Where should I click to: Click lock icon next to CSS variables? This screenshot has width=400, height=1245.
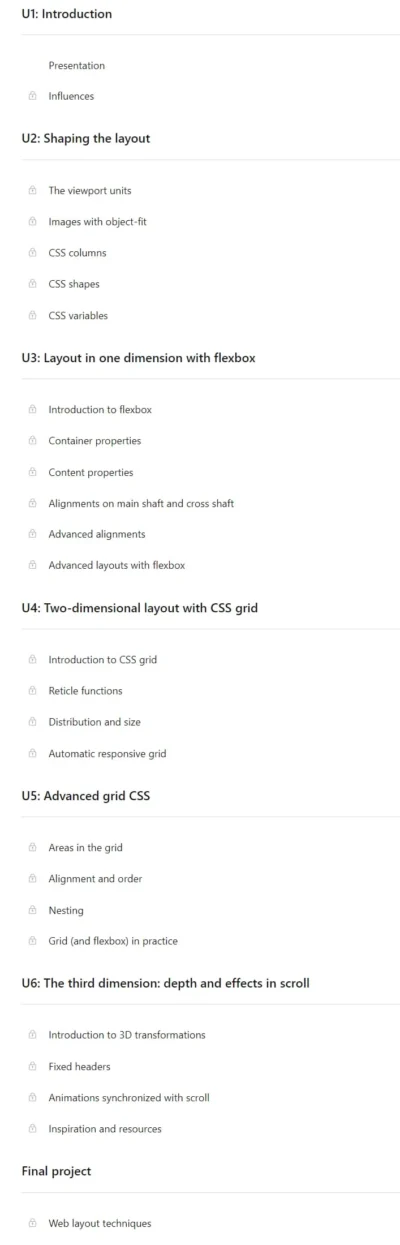pyautogui.click(x=32, y=316)
